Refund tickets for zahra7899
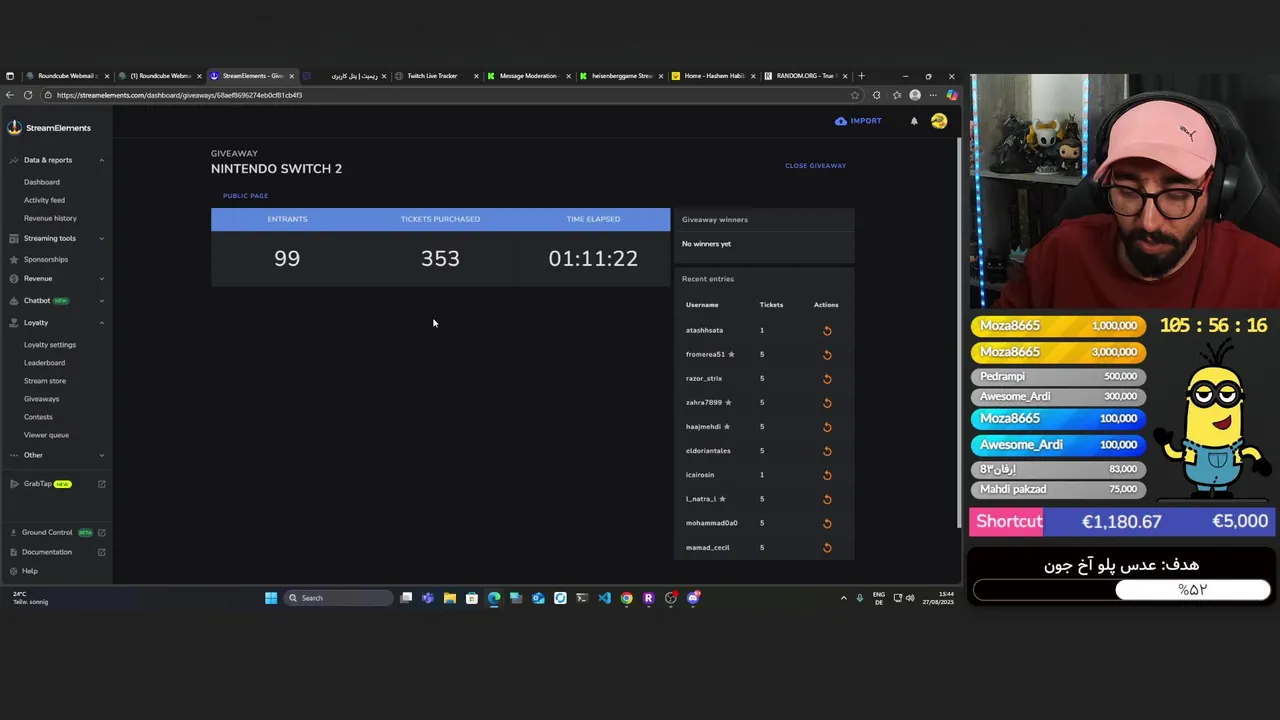This screenshot has height=720, width=1280. point(827,403)
